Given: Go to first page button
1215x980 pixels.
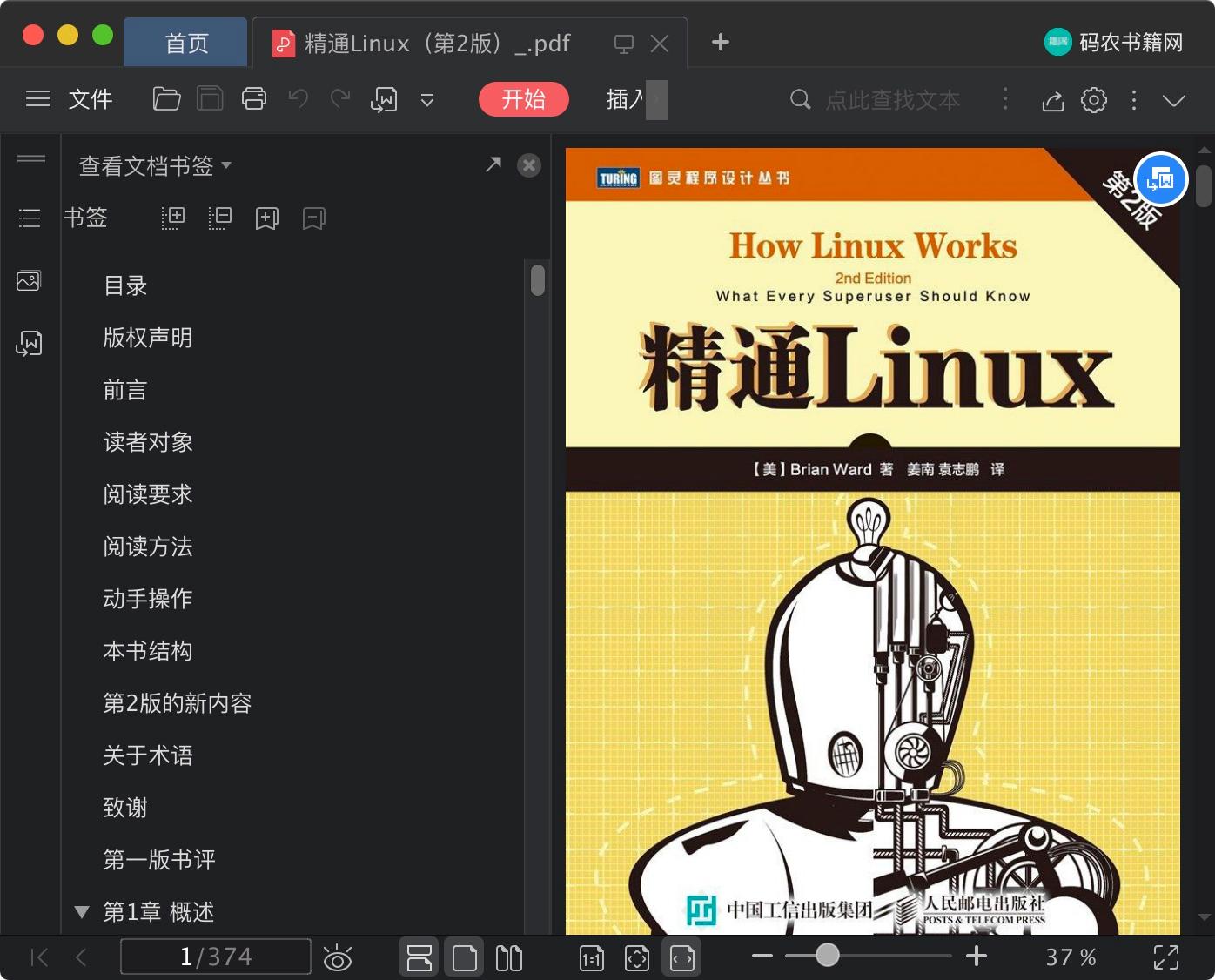Looking at the screenshot, I should 39,958.
